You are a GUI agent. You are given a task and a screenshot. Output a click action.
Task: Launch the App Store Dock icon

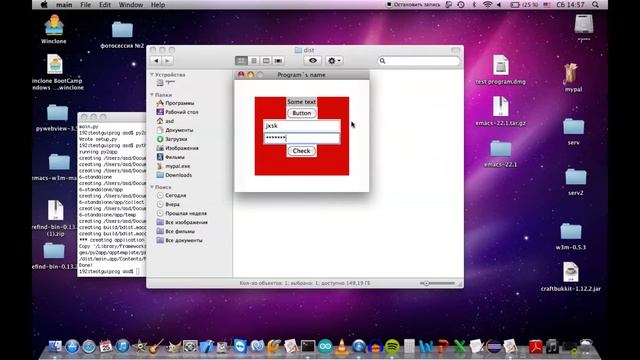pyautogui.click(x=72, y=347)
